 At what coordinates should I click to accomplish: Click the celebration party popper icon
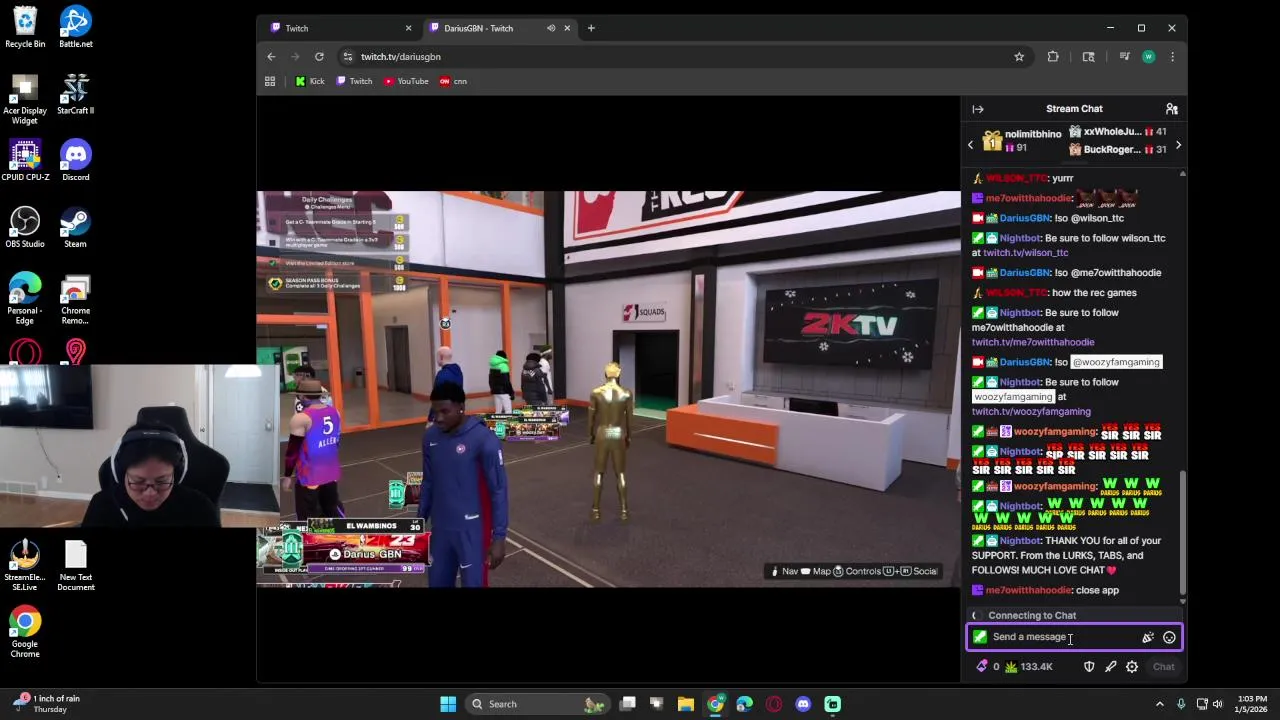tap(1148, 637)
